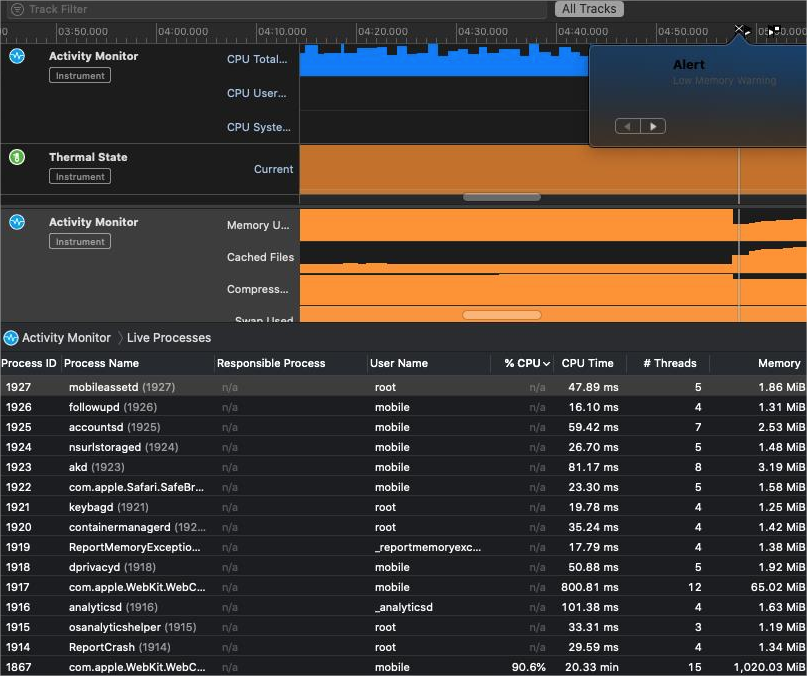Click the Activity Monitor icon in the memory track
Viewport: 807px width, 676px height.
pos(17,222)
